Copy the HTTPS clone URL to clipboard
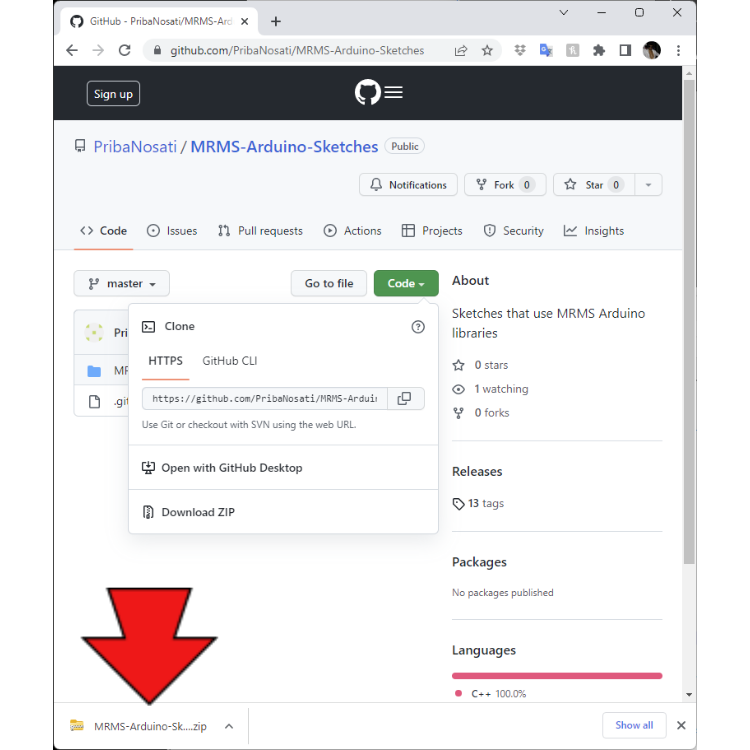750x750 pixels. point(404,399)
